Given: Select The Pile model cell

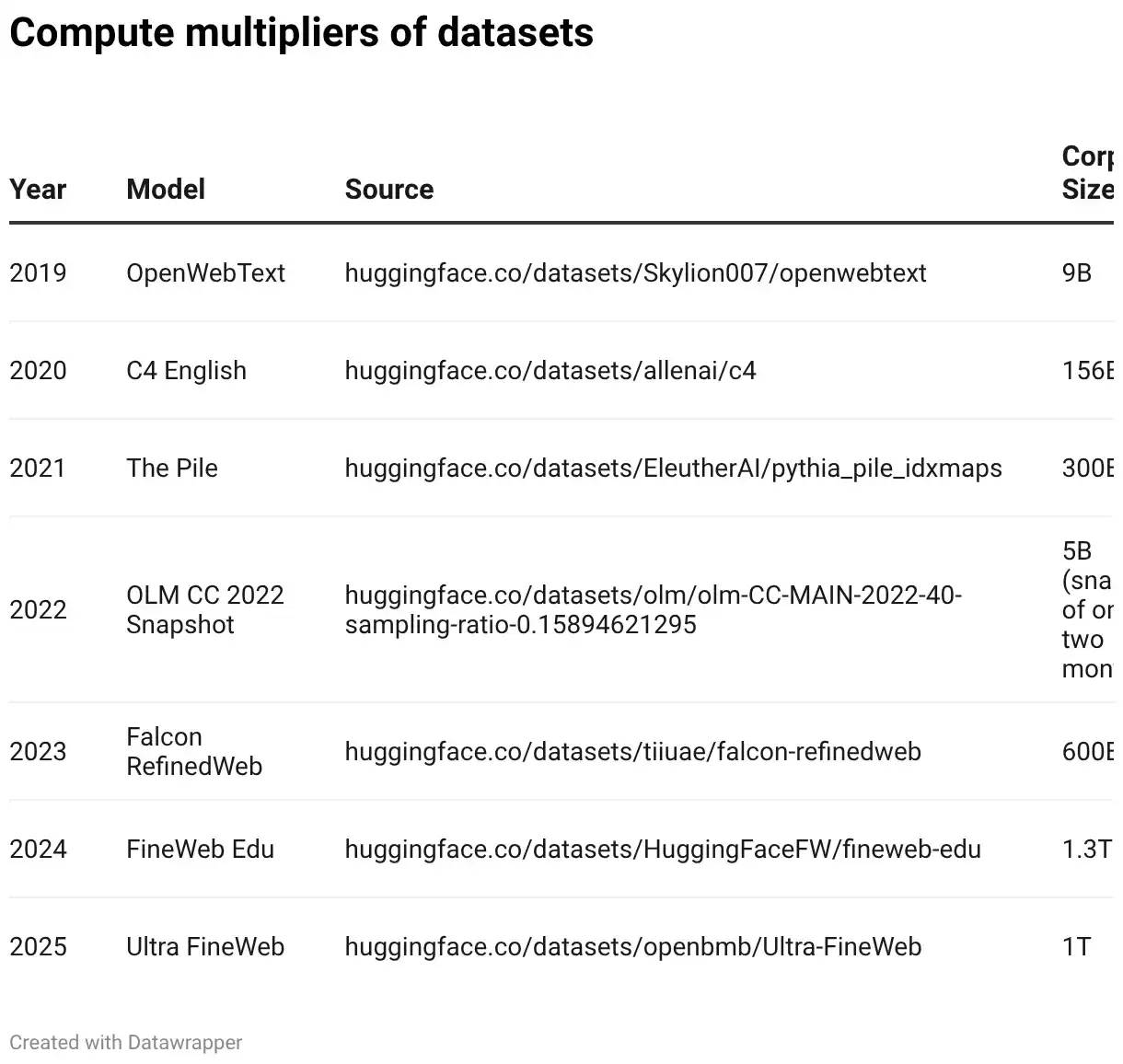Looking at the screenshot, I should [172, 468].
